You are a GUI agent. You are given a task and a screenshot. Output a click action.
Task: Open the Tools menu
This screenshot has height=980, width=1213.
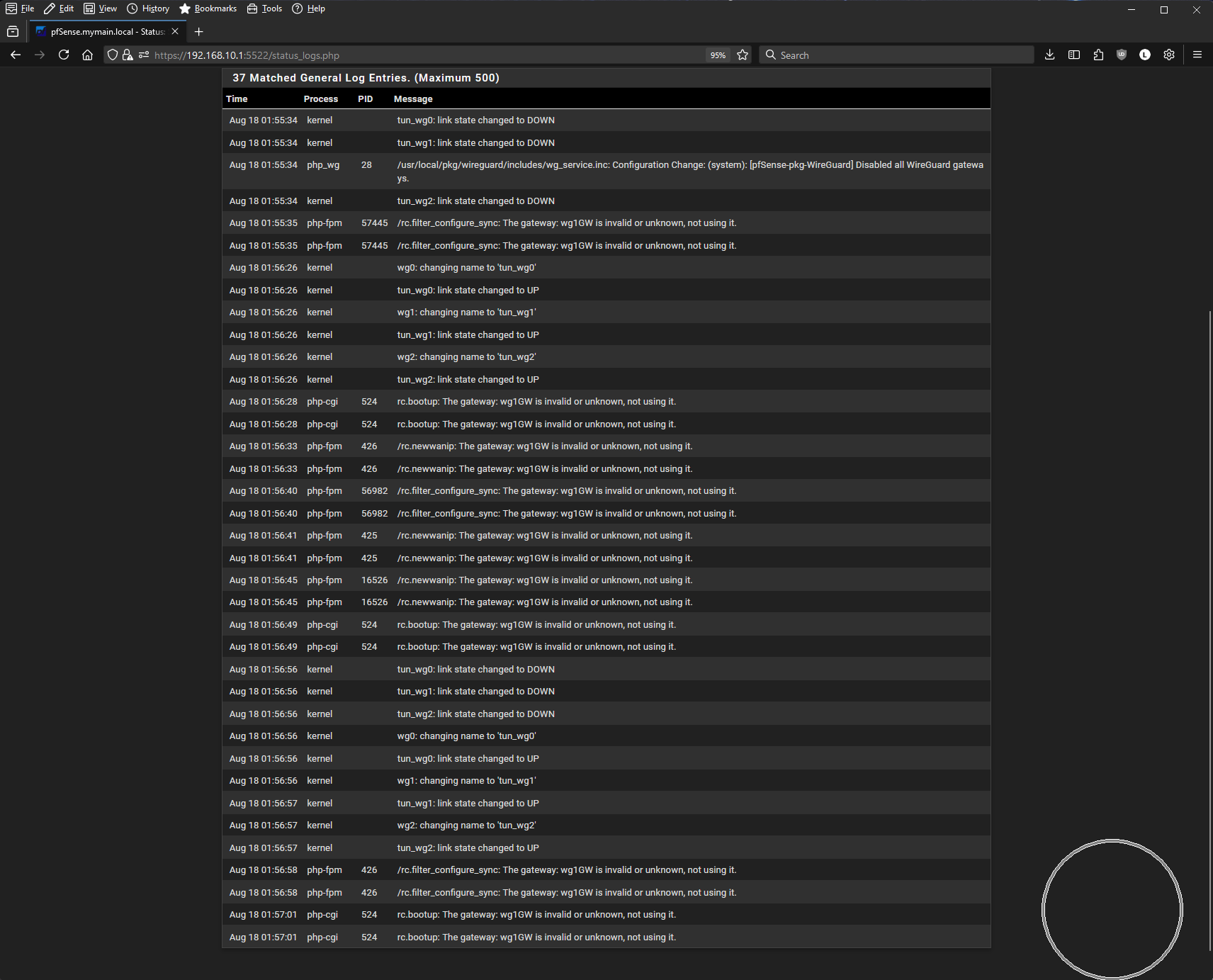coord(264,9)
